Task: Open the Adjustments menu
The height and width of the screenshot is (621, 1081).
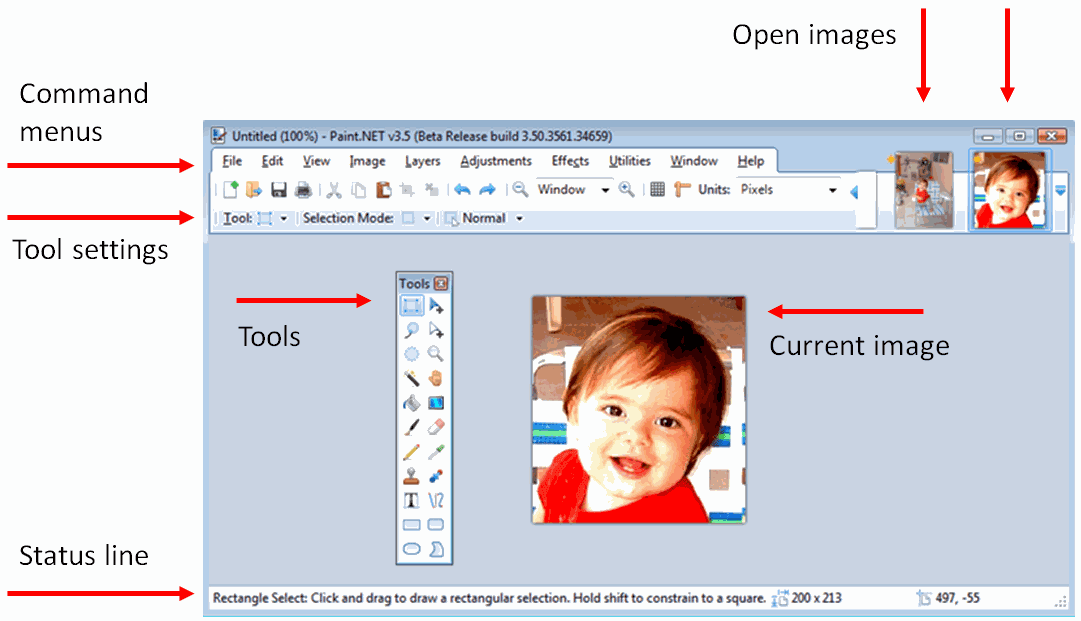Action: [x=496, y=161]
